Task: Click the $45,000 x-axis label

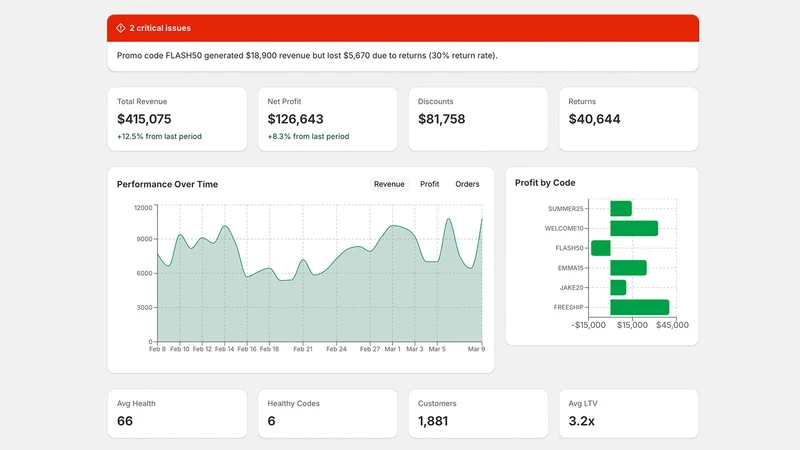Action: (x=672, y=325)
